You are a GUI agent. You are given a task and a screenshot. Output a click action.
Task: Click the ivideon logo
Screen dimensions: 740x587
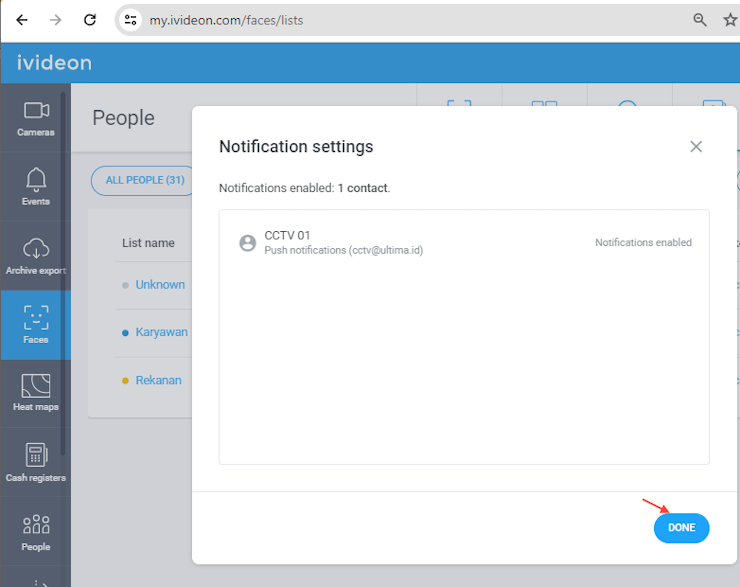pos(54,63)
